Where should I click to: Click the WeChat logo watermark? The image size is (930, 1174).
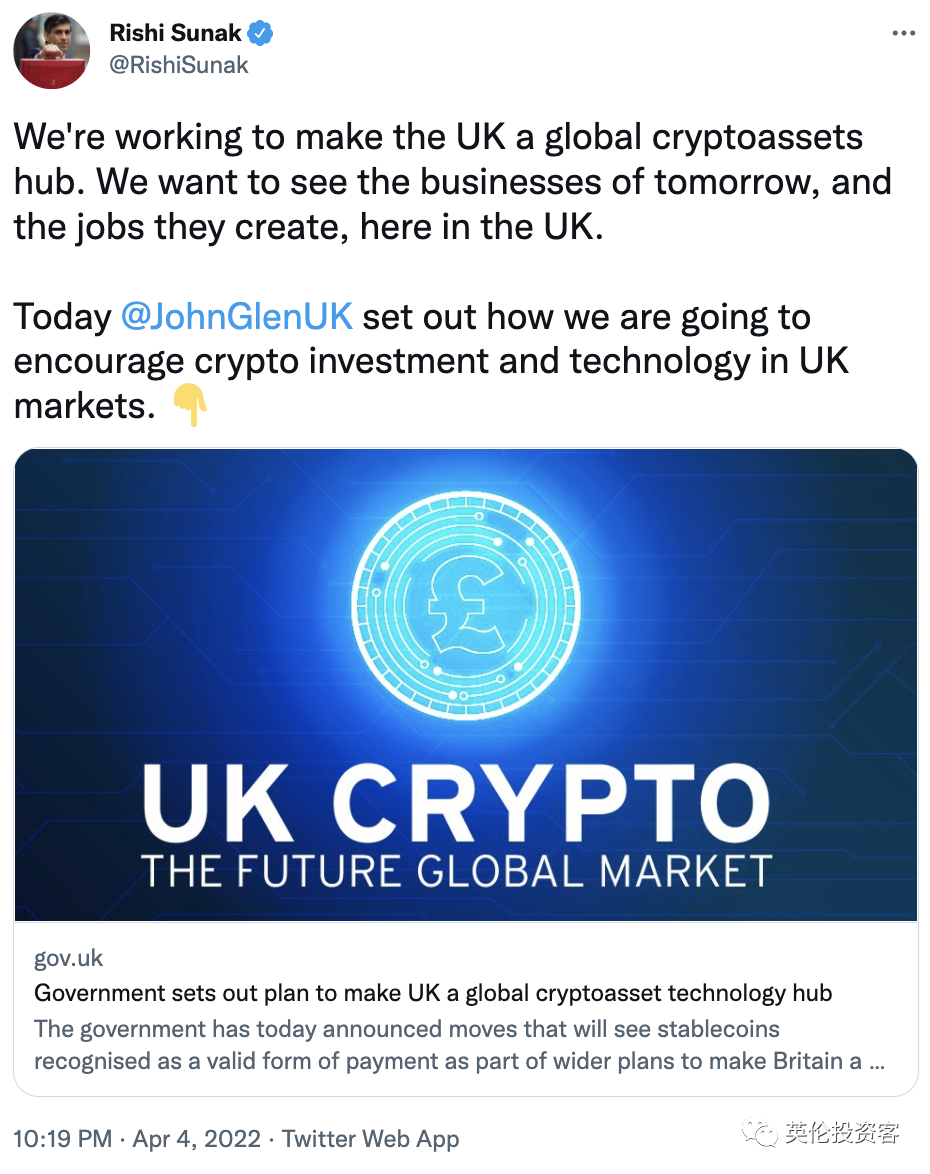(762, 1133)
